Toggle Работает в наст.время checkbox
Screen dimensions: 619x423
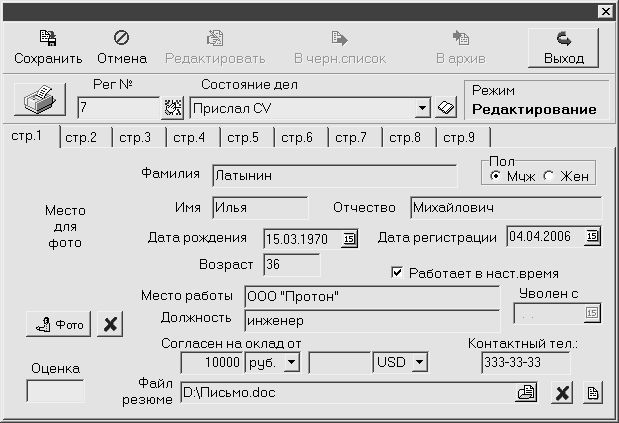point(397,272)
